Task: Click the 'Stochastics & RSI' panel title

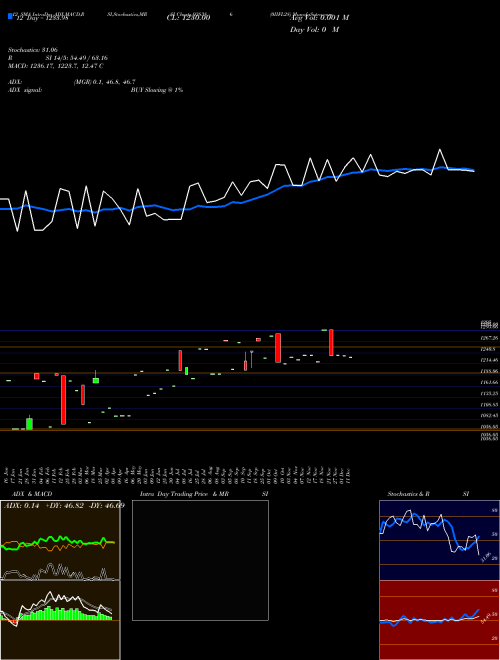Action: pyautogui.click(x=428, y=494)
